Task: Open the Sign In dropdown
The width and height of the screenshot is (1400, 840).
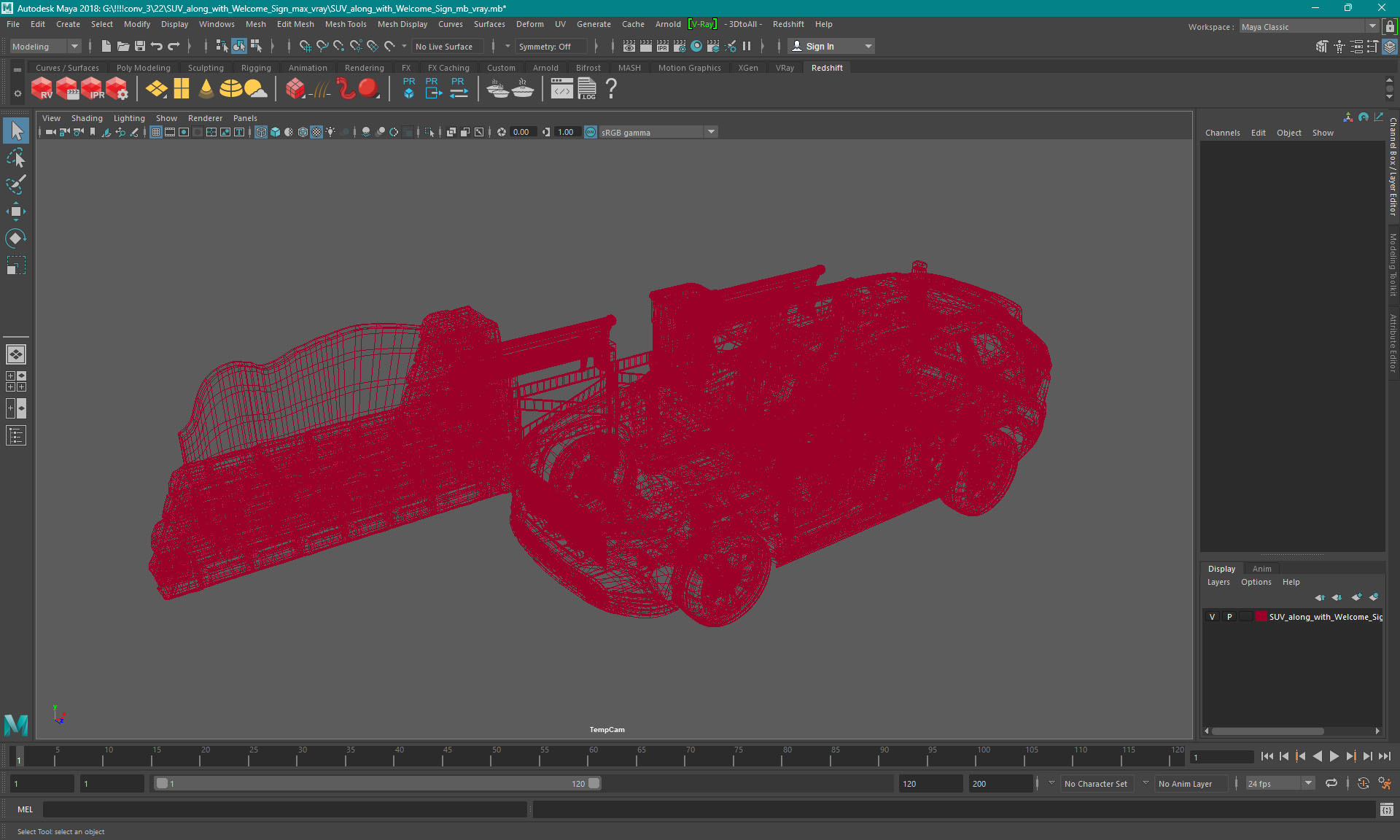Action: (831, 46)
